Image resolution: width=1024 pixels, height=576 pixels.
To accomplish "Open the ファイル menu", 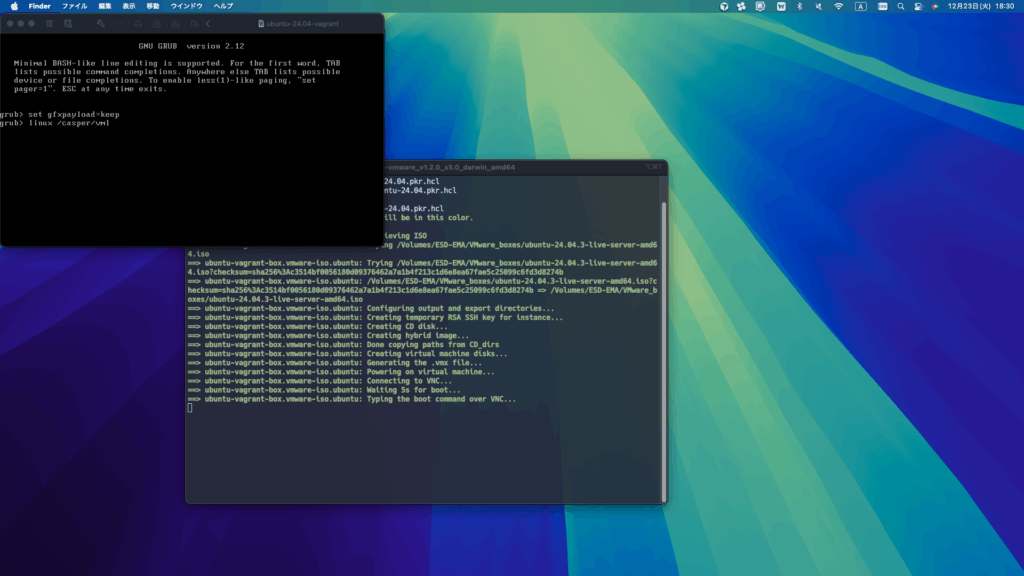I will pyautogui.click(x=75, y=6).
